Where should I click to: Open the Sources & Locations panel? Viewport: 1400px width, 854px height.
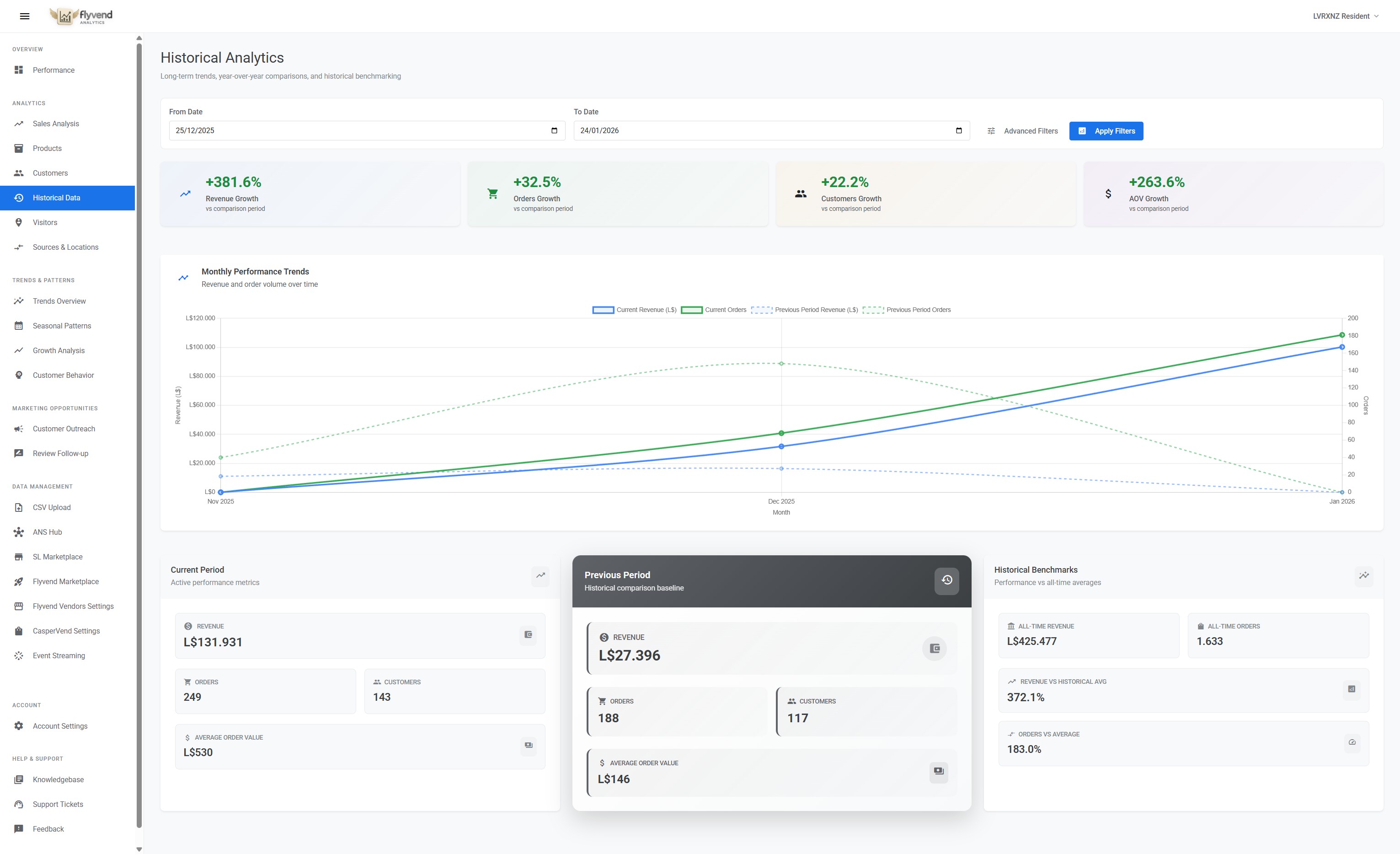click(65, 247)
